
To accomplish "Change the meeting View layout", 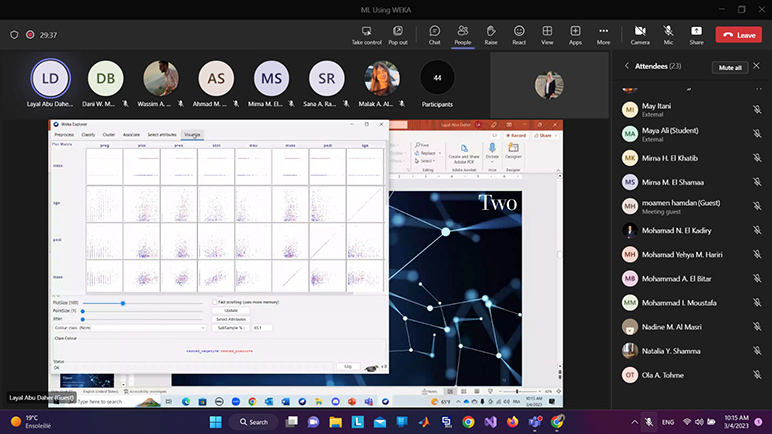I will click(547, 34).
